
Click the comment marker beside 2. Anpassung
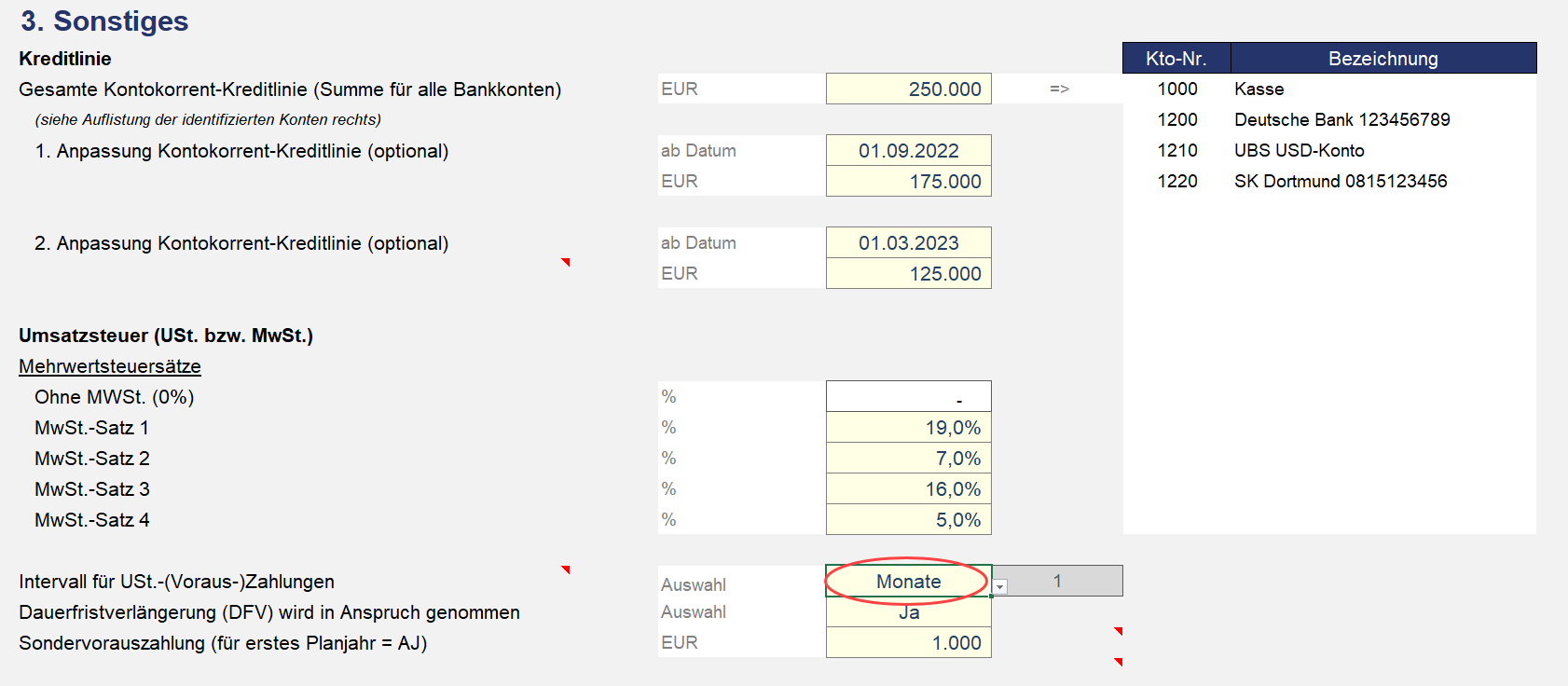(566, 262)
